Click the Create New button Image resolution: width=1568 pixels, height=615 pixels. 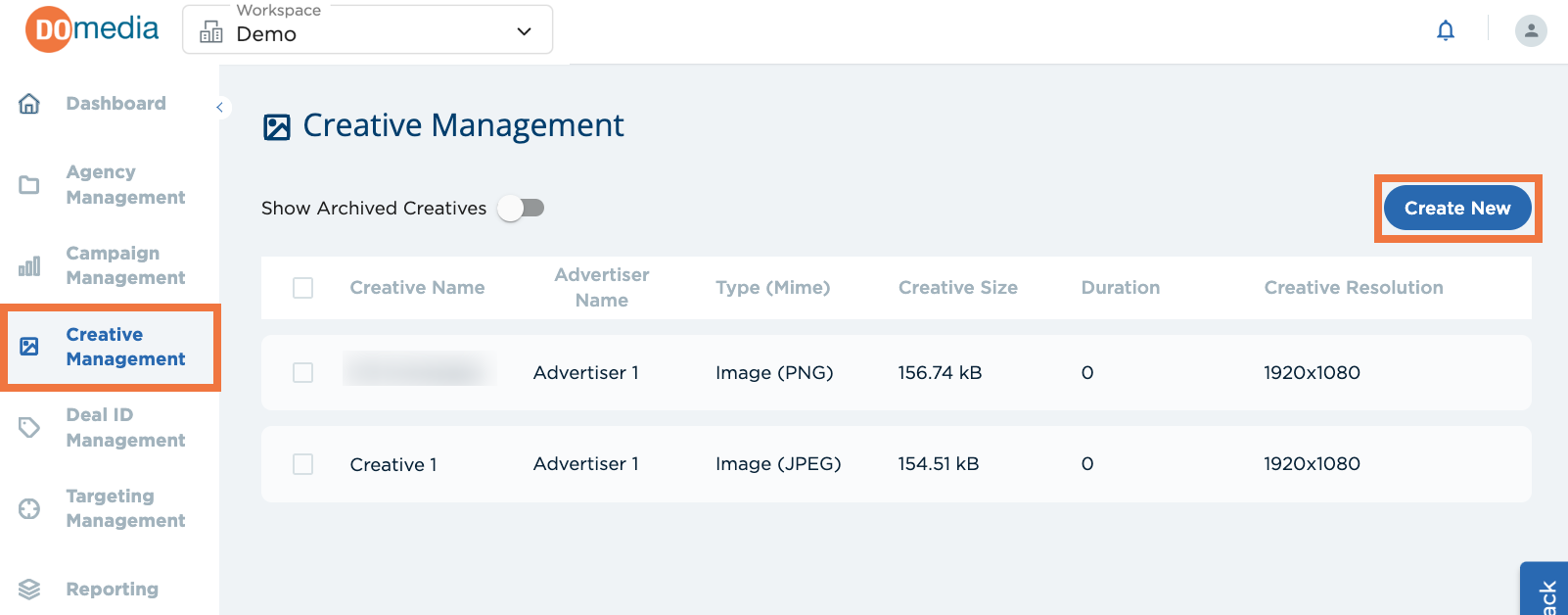(x=1457, y=208)
